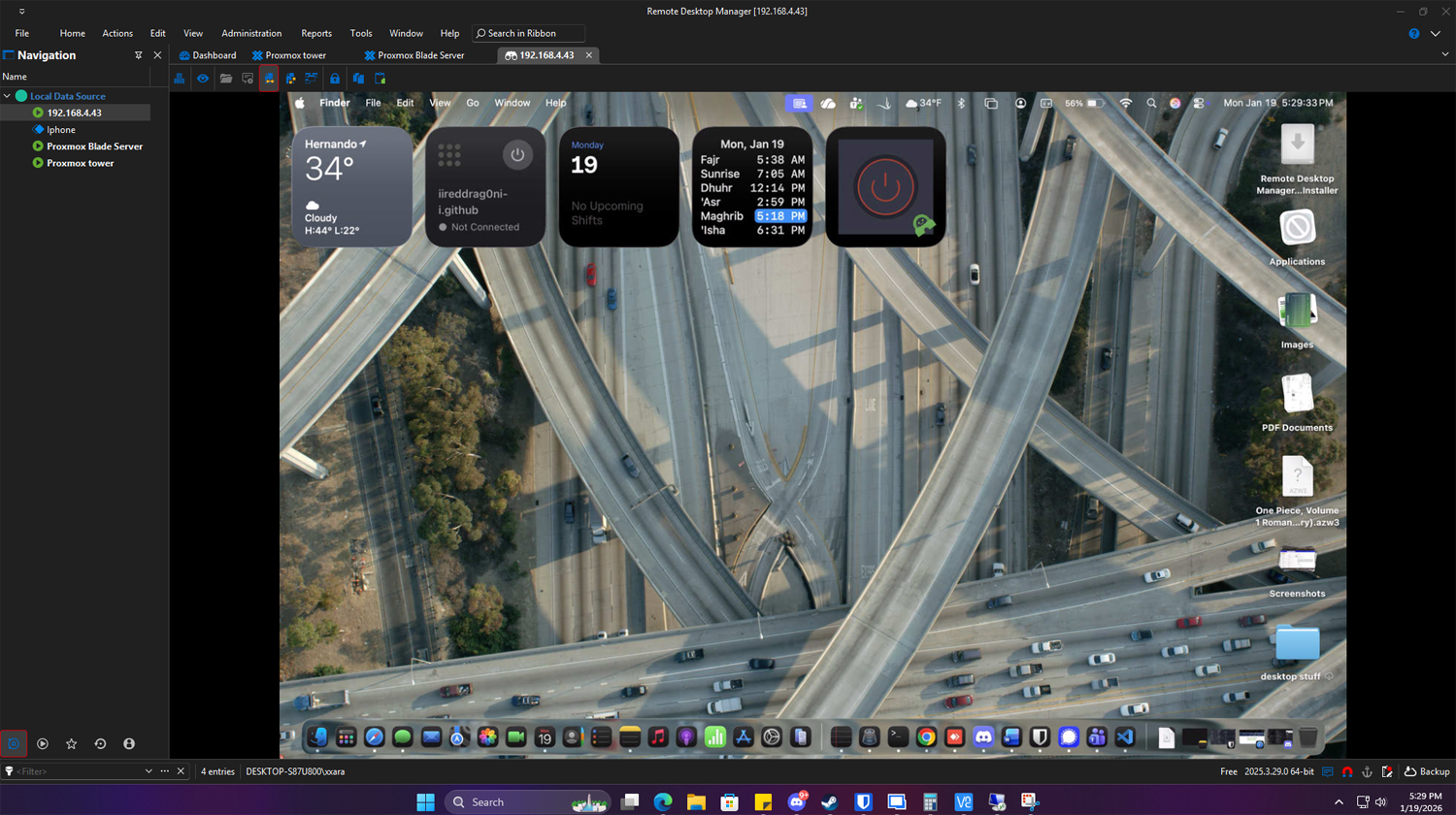Click the clipboard paste icon in session toolbar
1456x815 pixels.
click(x=381, y=79)
